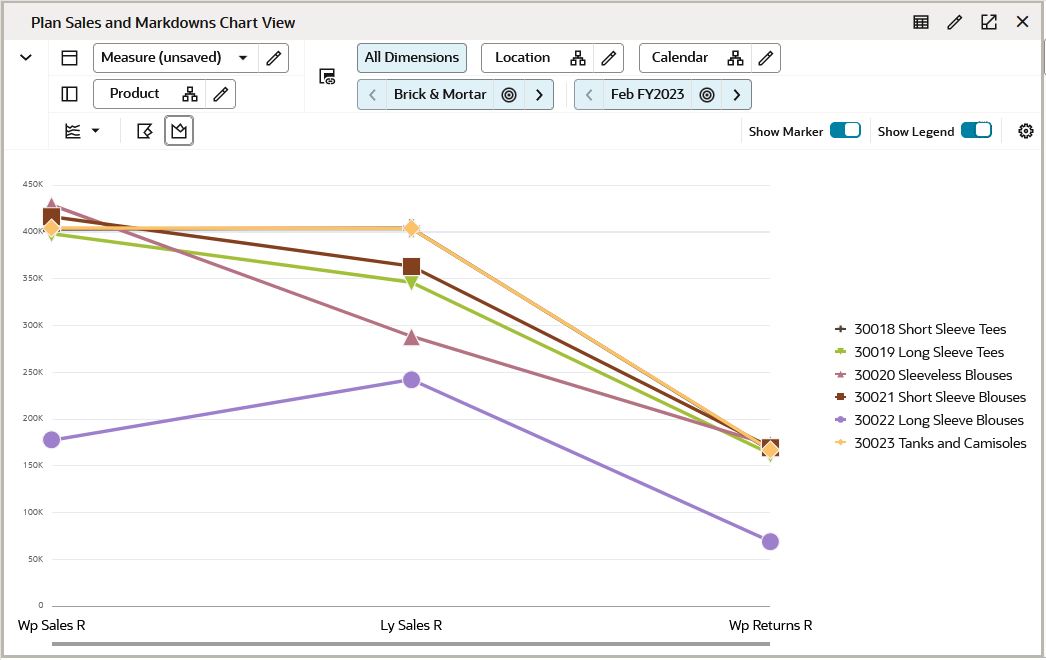The image size is (1046, 660).
Task: Click the Wp Returns R axis label
Action: (770, 625)
